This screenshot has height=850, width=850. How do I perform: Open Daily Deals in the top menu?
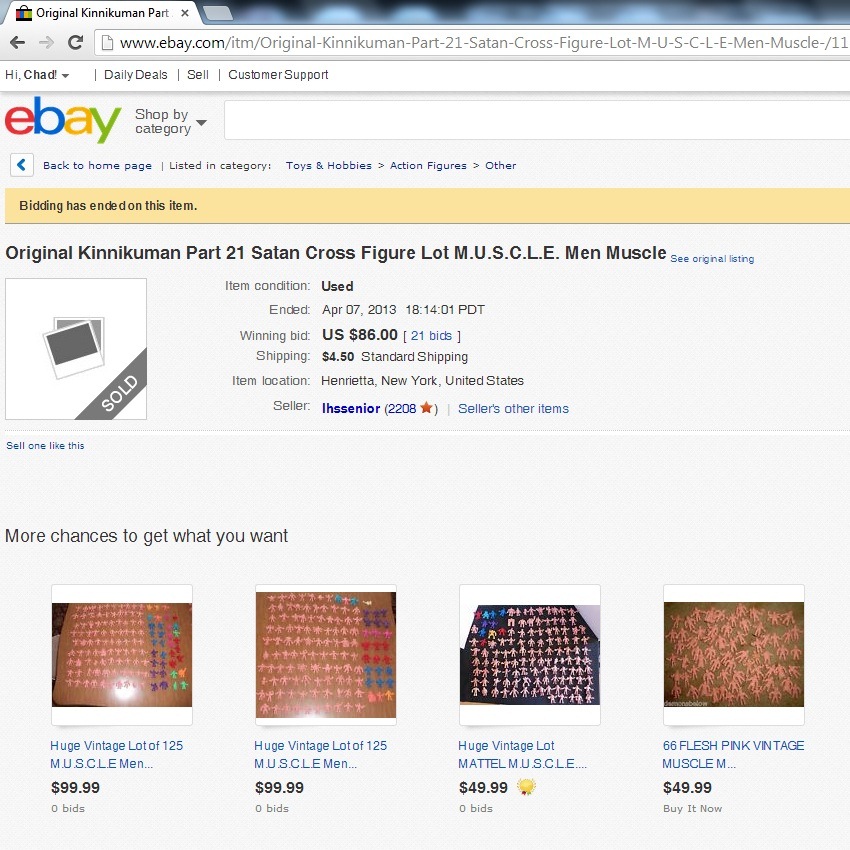pos(136,75)
